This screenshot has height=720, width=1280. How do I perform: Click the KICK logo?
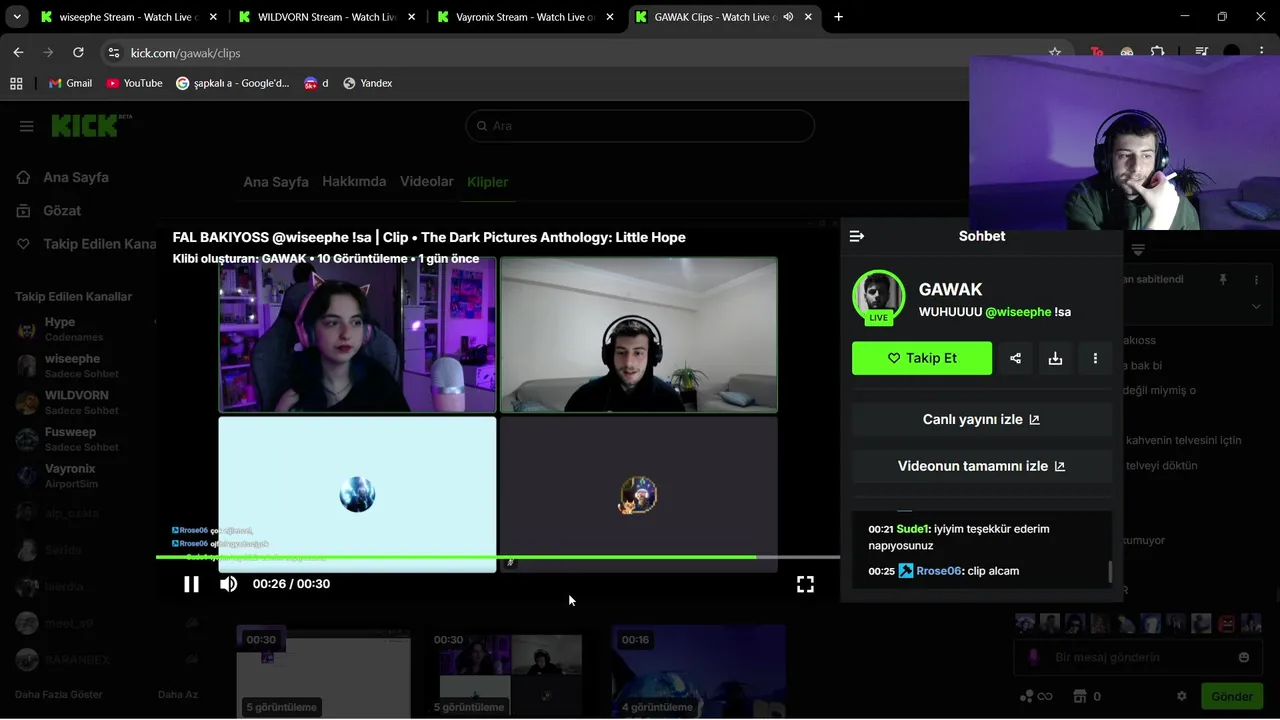tap(91, 125)
